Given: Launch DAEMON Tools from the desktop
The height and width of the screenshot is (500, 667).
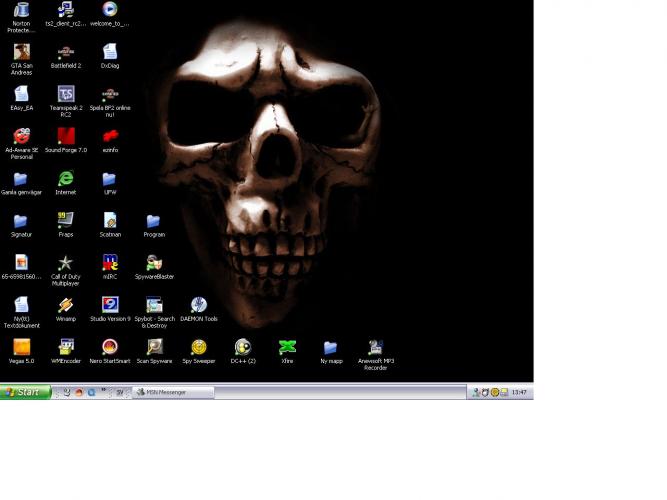Looking at the screenshot, I should (x=198, y=305).
